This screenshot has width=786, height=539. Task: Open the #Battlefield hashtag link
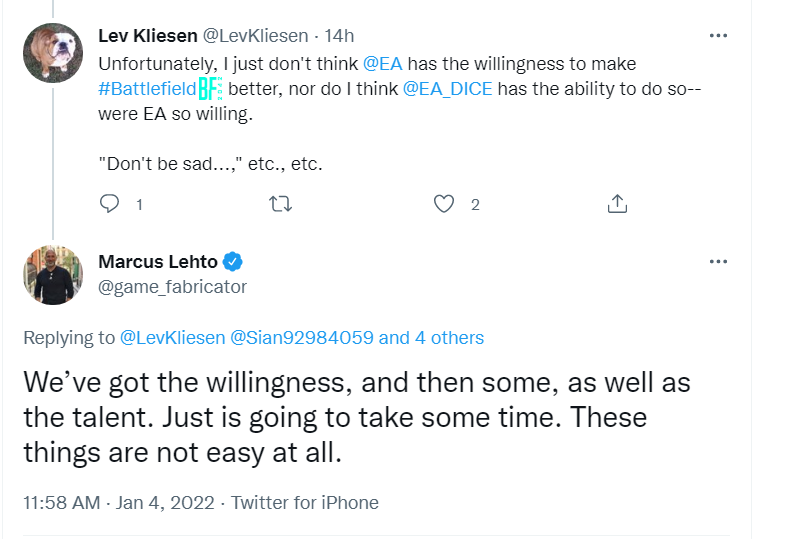click(146, 89)
